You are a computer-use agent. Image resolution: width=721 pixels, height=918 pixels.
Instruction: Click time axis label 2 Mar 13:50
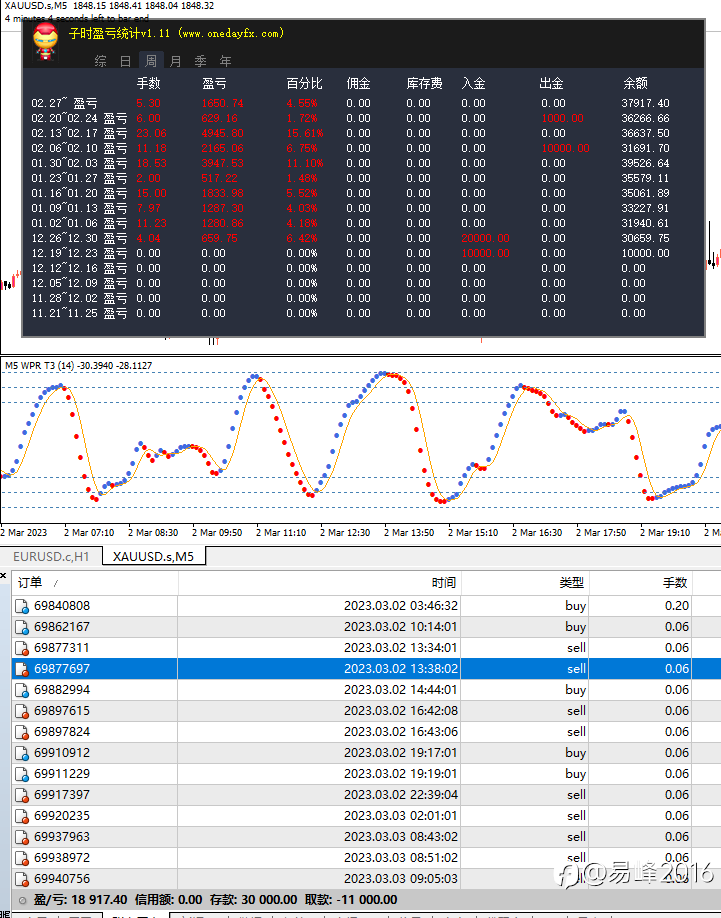(x=409, y=533)
